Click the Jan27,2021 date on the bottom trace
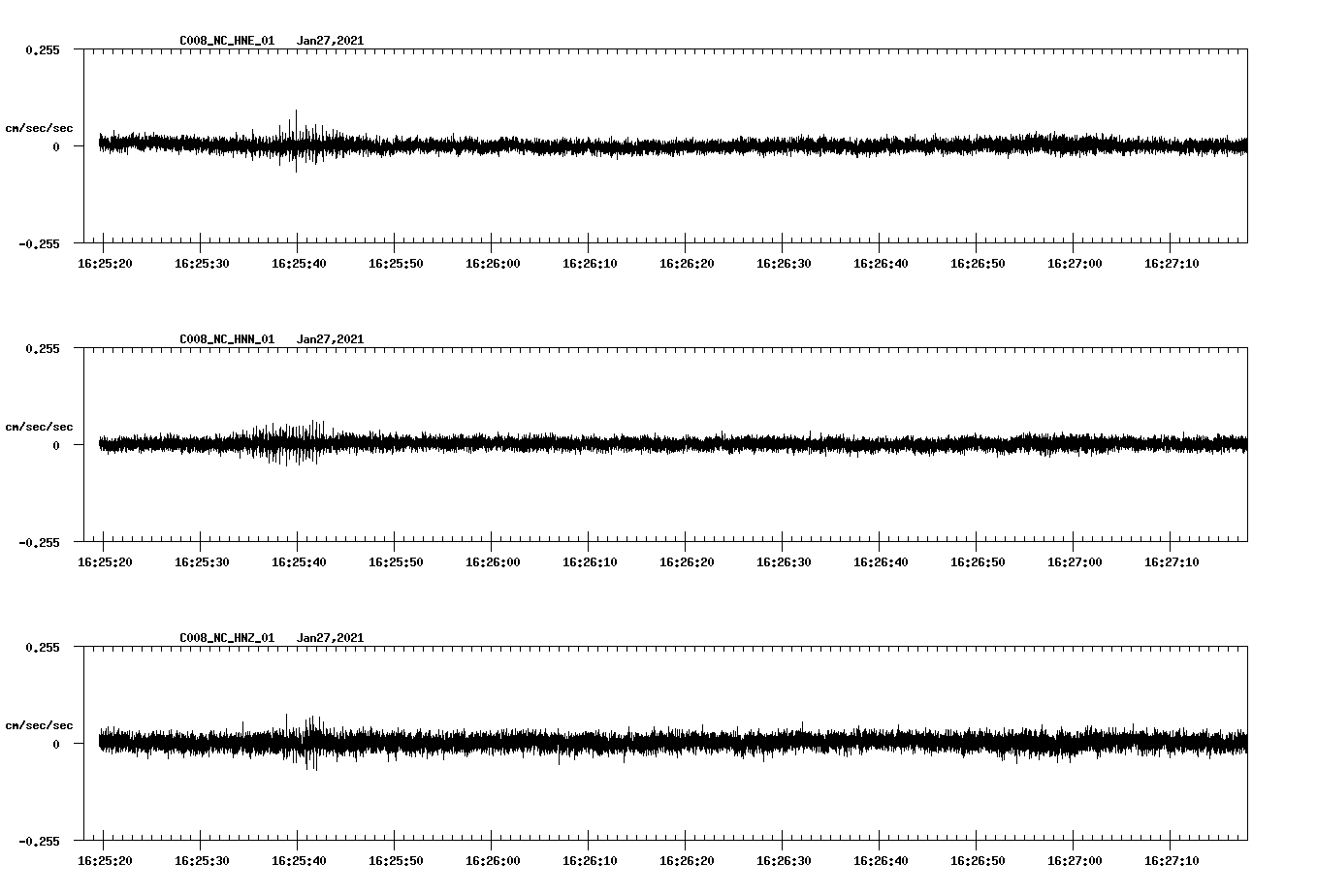 pyautogui.click(x=332, y=637)
